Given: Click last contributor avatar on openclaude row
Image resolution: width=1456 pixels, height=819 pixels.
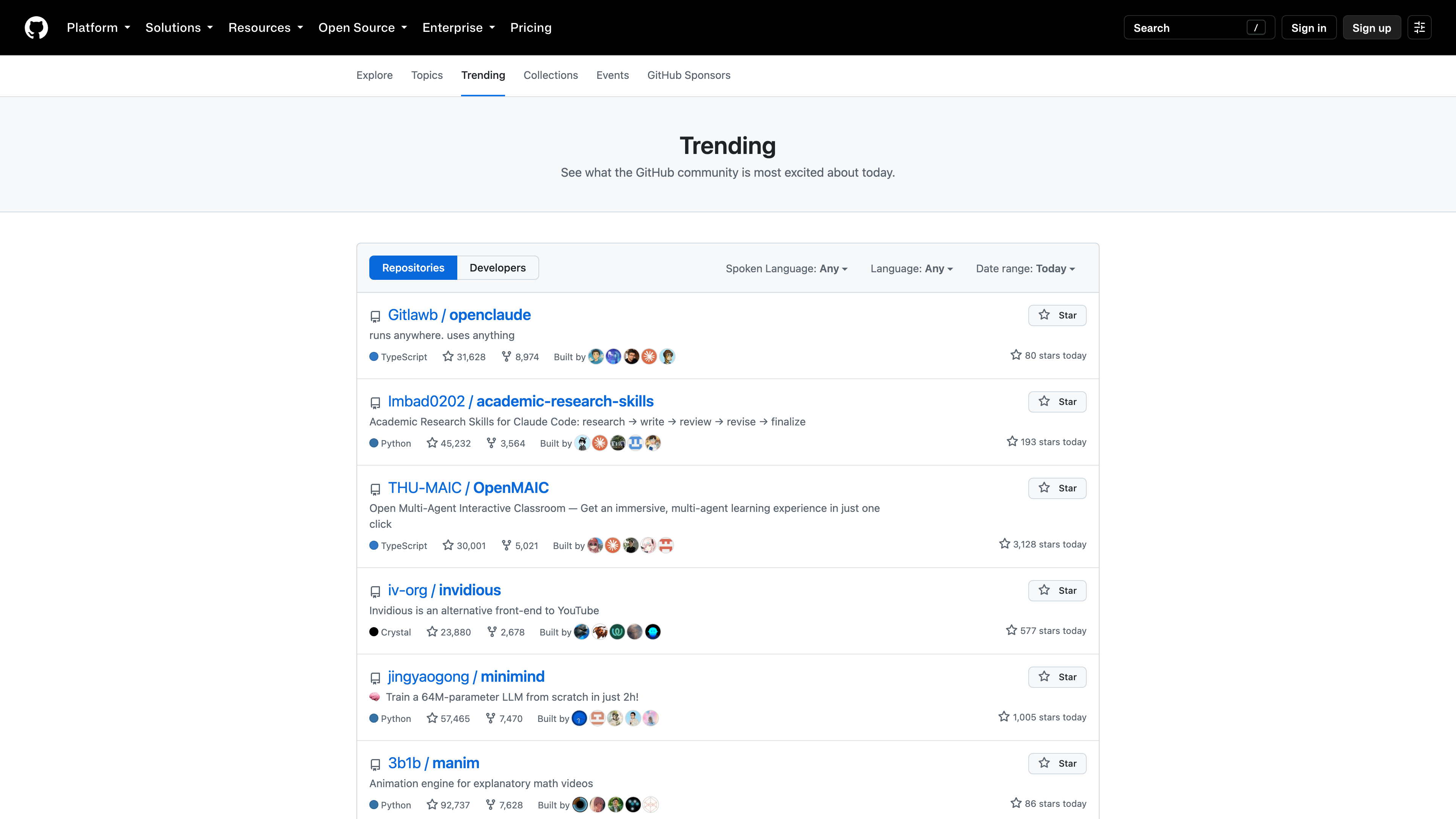Looking at the screenshot, I should tap(667, 357).
